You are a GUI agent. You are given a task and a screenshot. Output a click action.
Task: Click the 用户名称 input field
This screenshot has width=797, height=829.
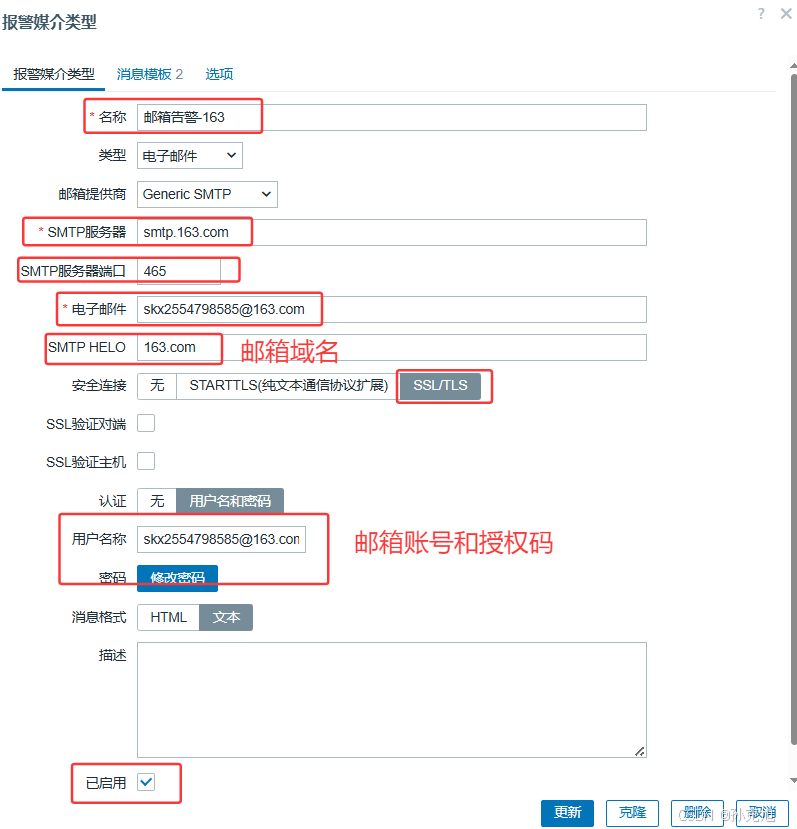221,539
